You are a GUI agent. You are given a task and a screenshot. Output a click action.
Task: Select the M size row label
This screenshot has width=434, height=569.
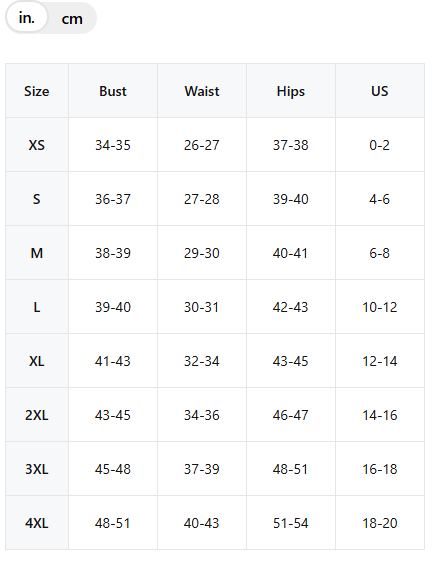(x=37, y=253)
